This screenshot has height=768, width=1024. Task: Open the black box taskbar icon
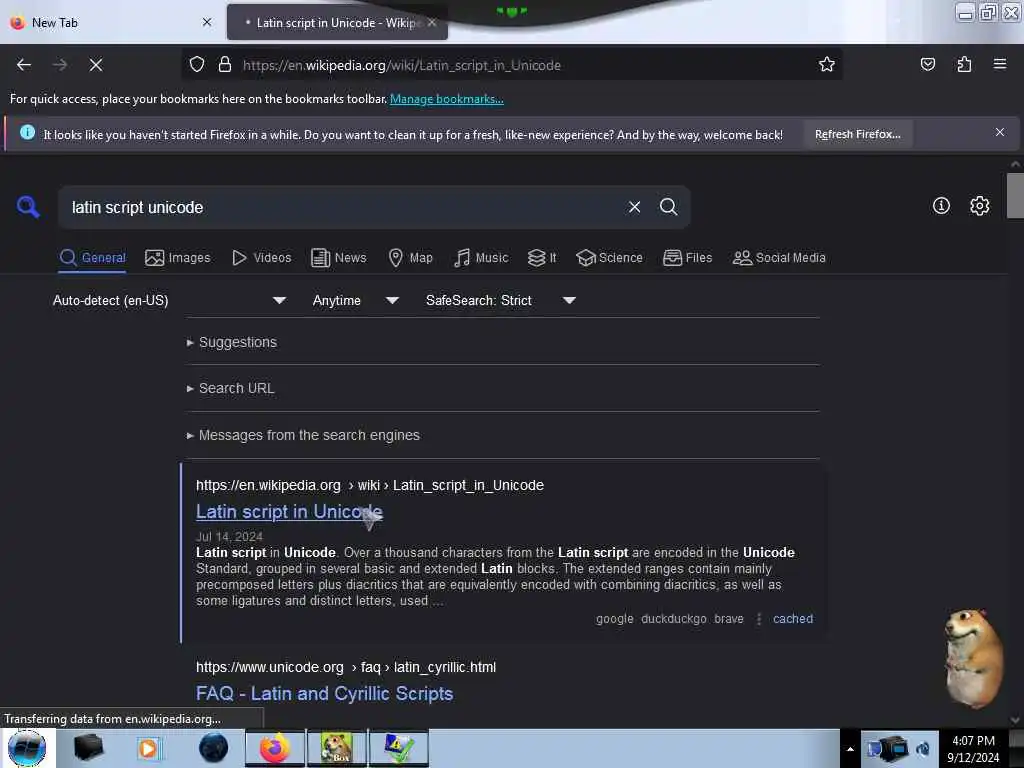(88, 748)
